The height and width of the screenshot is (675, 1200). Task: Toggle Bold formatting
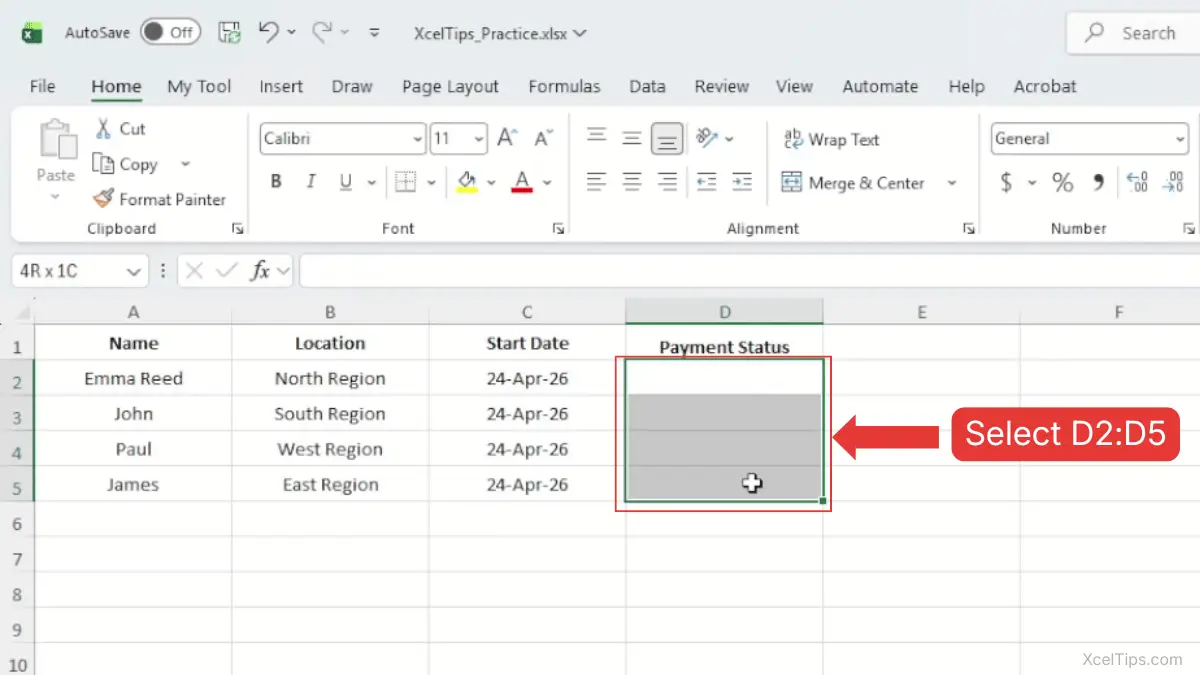coord(276,182)
